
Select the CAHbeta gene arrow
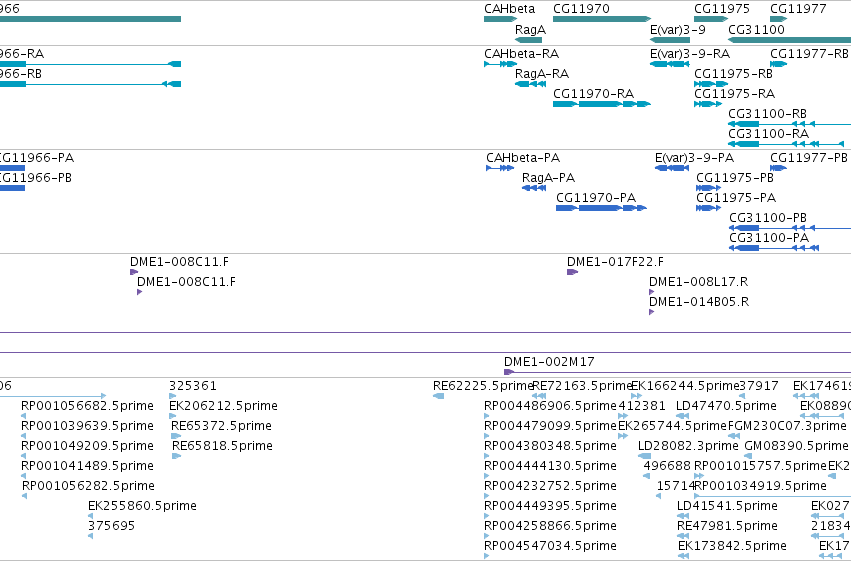pos(500,19)
